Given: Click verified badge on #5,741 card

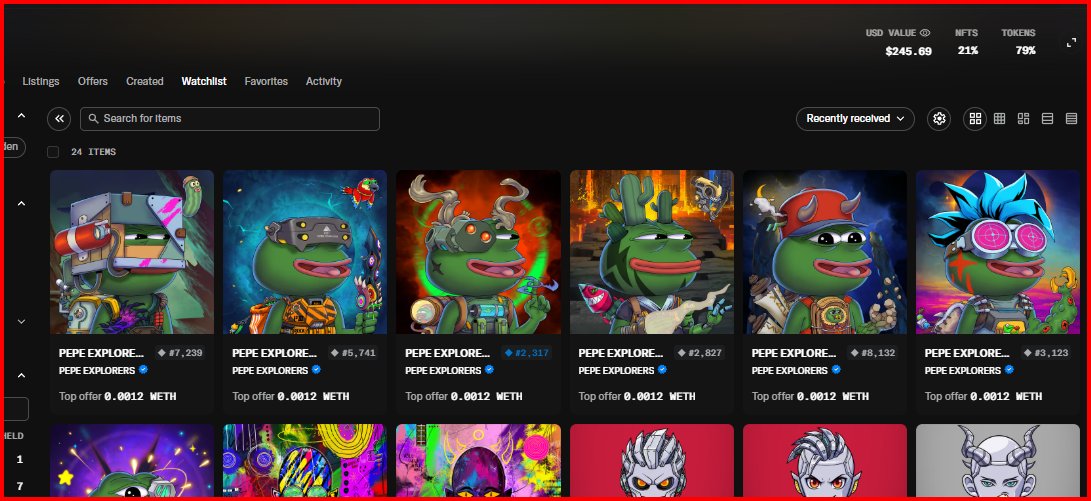Looking at the screenshot, I should 316,369.
